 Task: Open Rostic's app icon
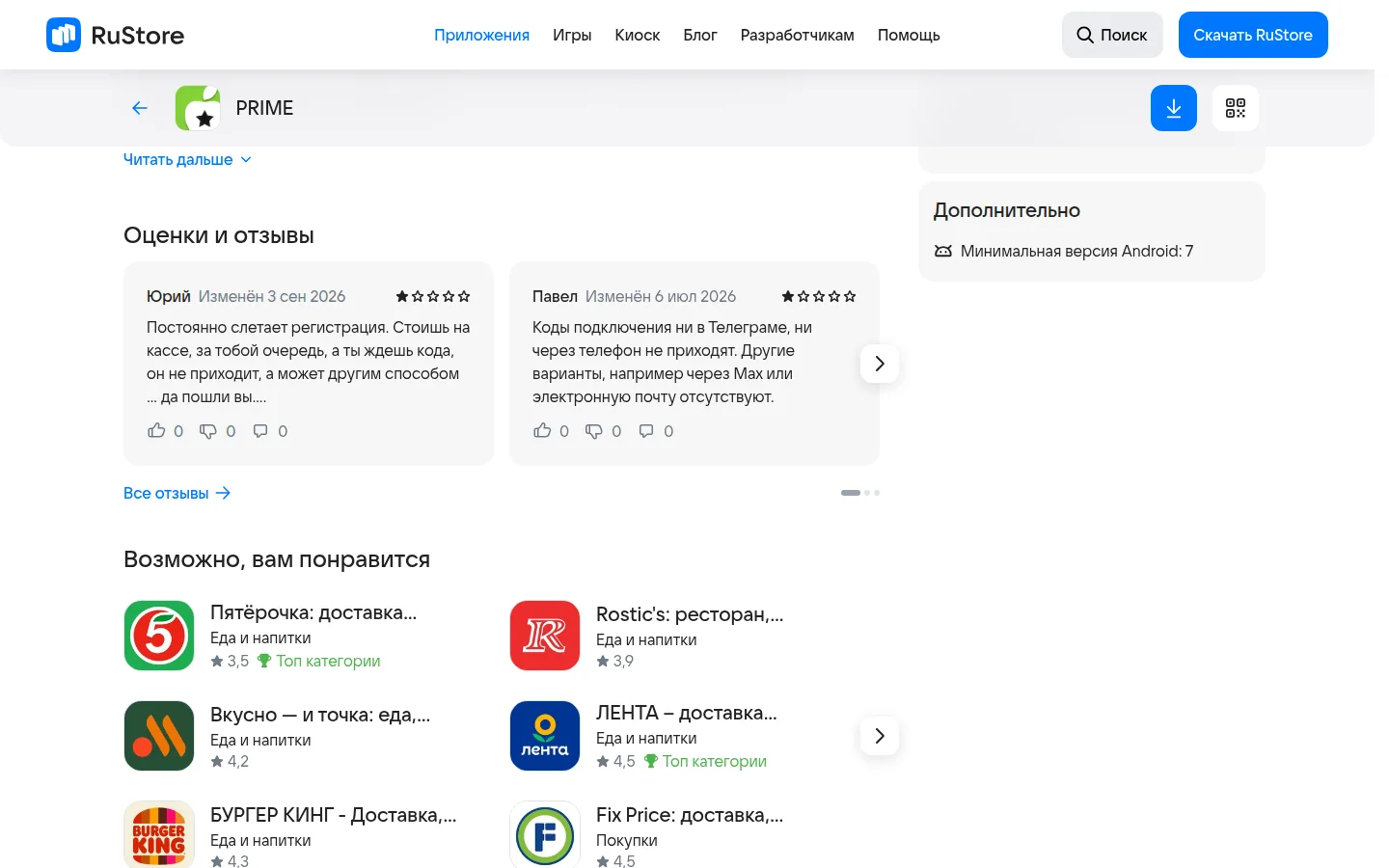point(545,636)
